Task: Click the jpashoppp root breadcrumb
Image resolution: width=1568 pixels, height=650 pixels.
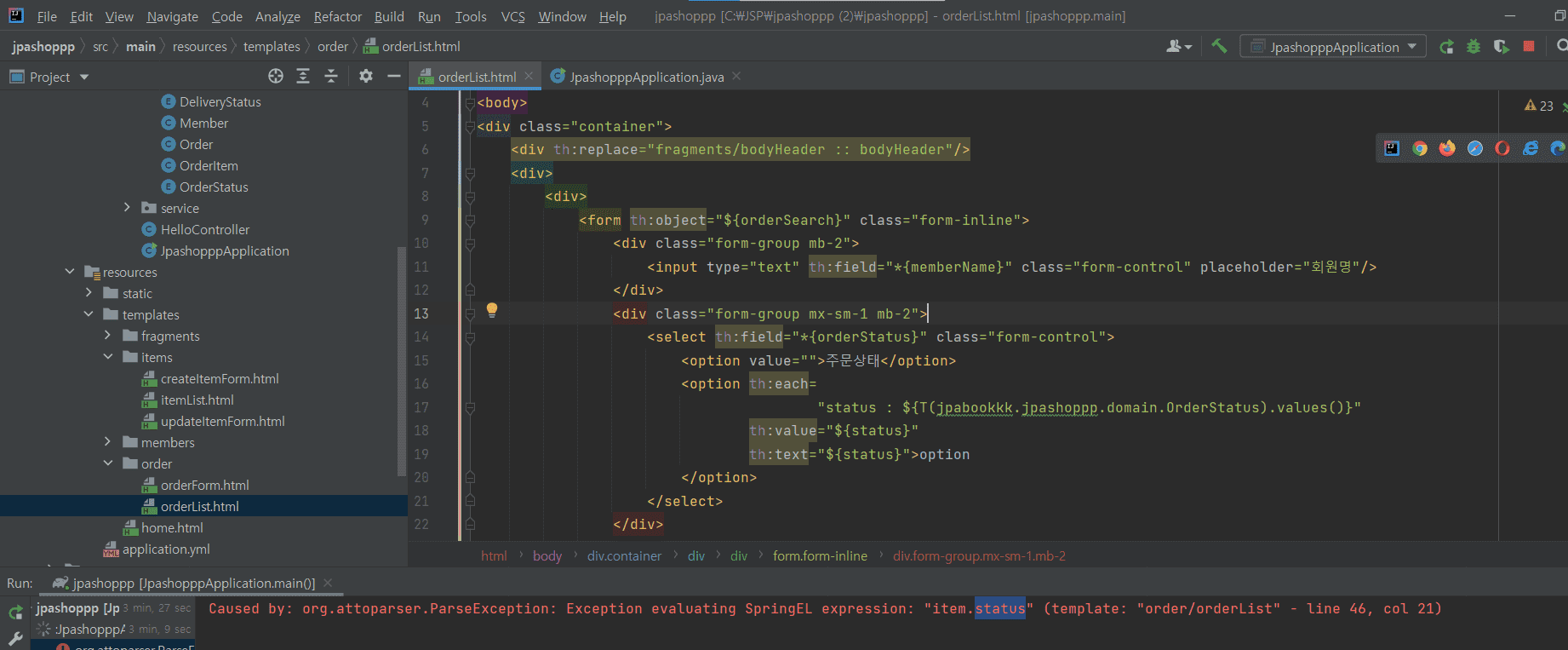Action: 43,46
